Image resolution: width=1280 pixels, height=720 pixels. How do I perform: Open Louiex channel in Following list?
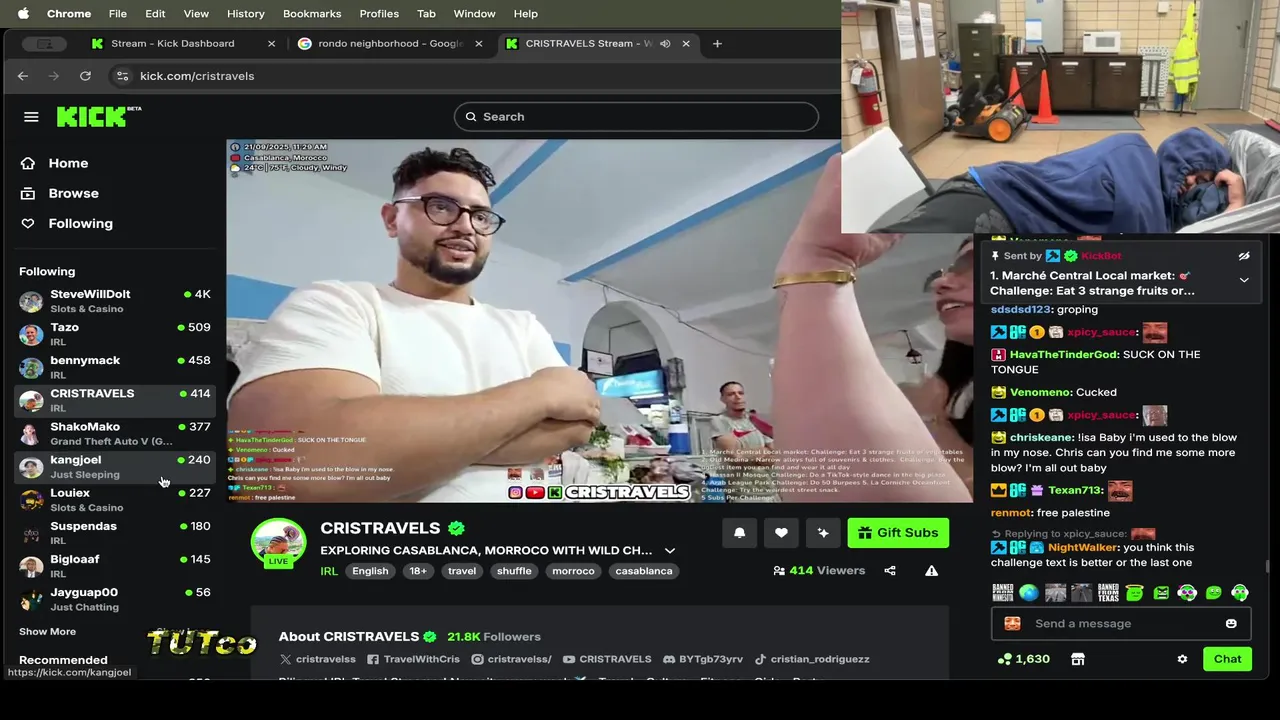click(114, 499)
